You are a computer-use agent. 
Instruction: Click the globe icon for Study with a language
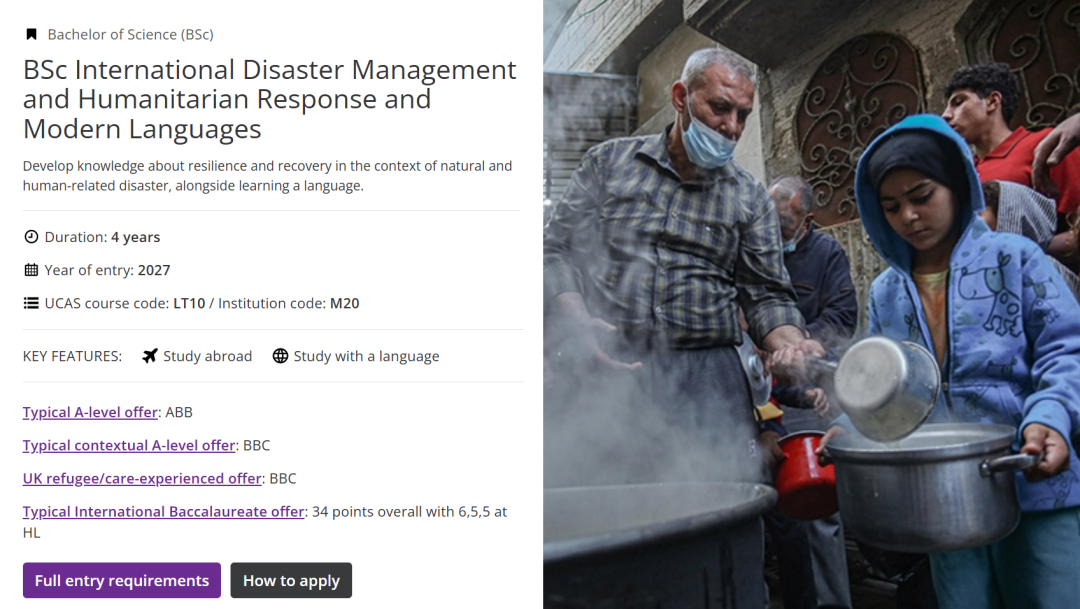coord(280,356)
